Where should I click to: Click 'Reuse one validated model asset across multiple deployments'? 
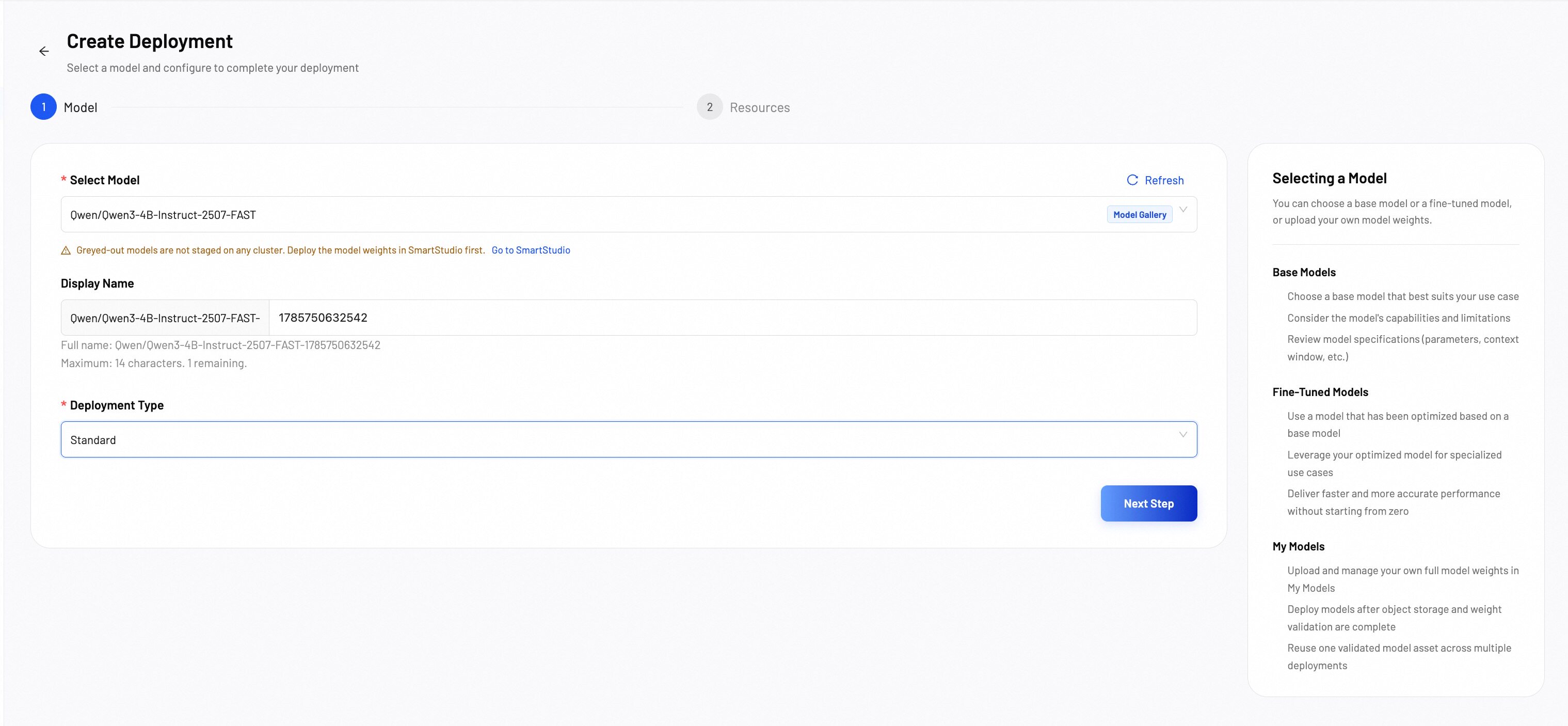click(1399, 657)
